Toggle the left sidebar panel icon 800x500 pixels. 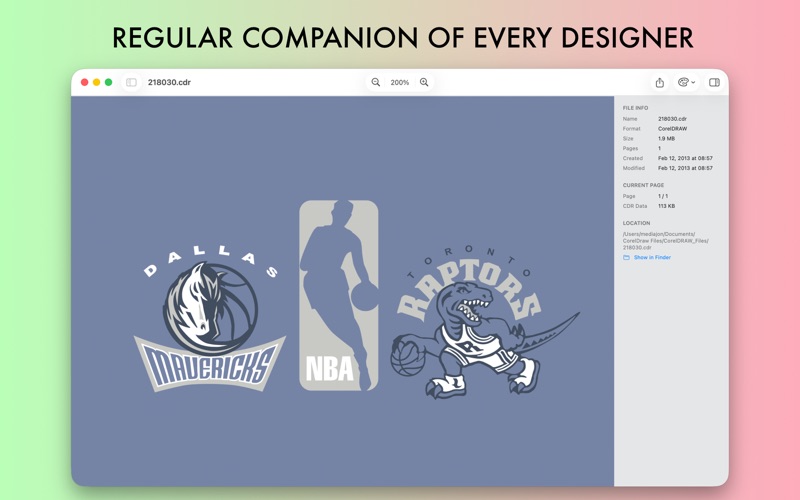coord(131,82)
